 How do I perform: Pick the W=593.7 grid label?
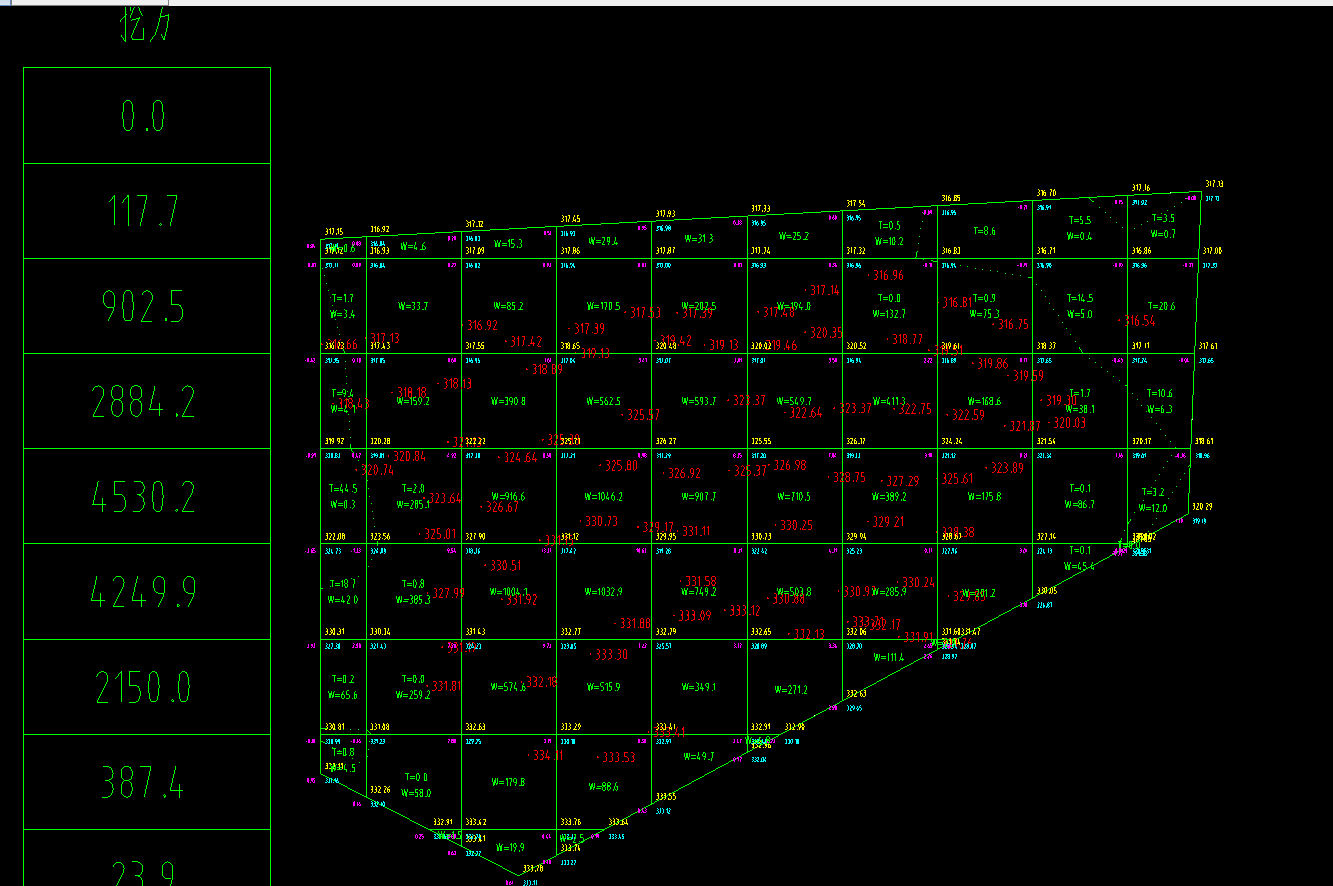[698, 401]
